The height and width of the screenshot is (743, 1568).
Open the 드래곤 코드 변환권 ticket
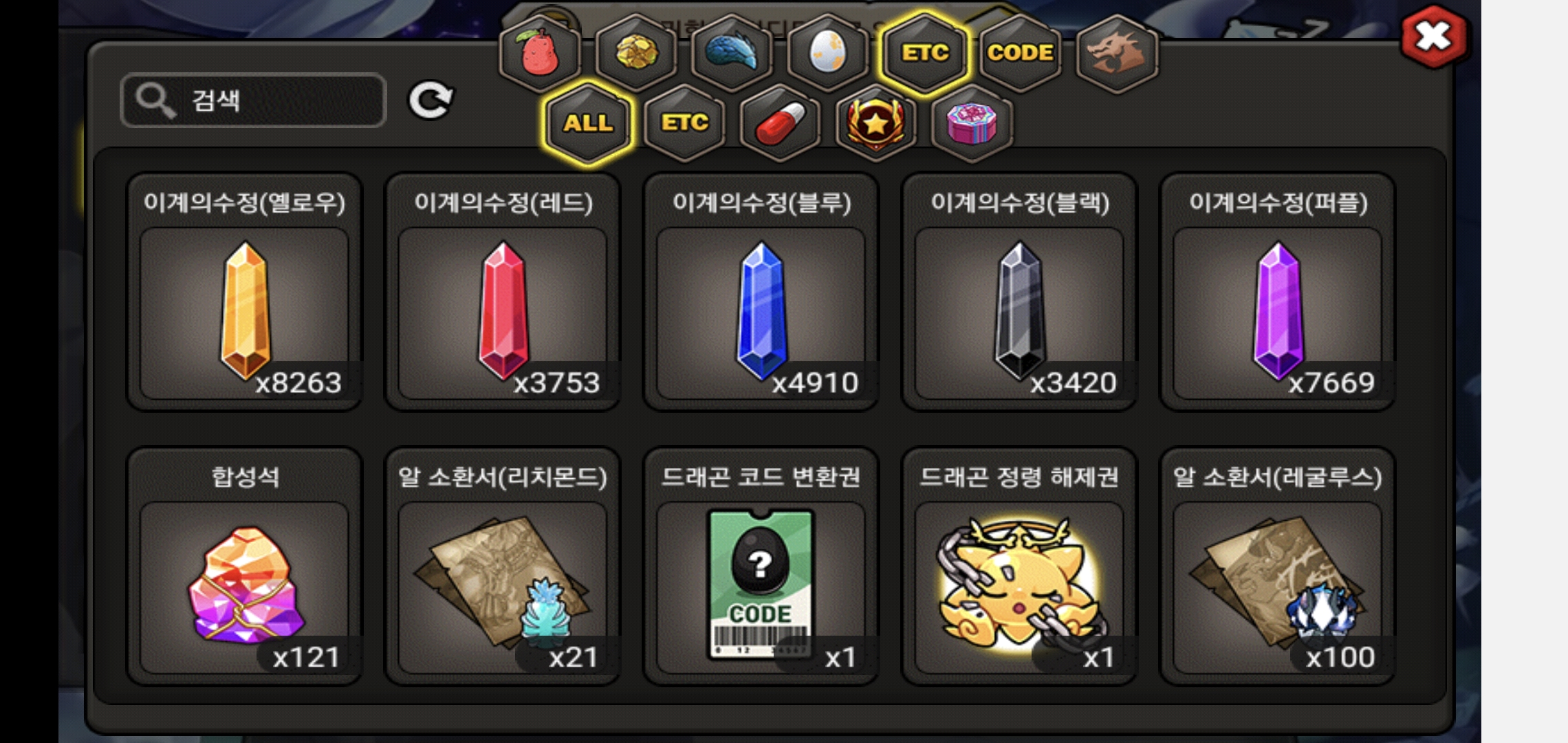click(x=761, y=566)
